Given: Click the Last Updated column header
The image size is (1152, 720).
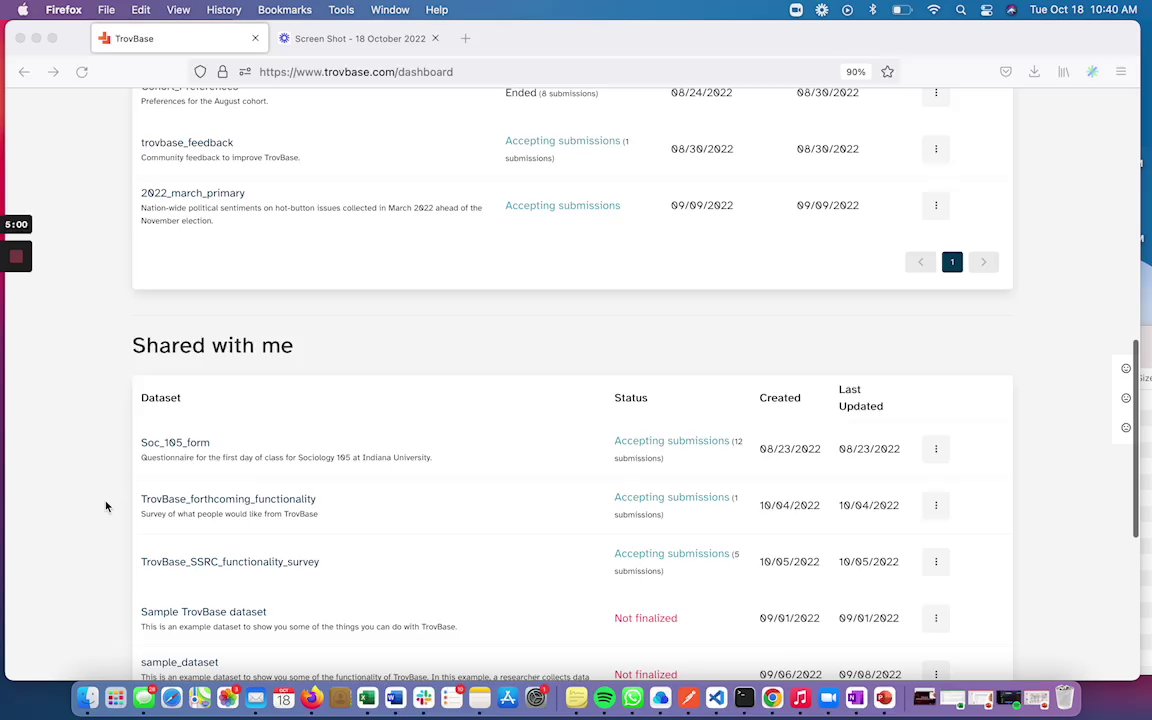Looking at the screenshot, I should coord(861,398).
